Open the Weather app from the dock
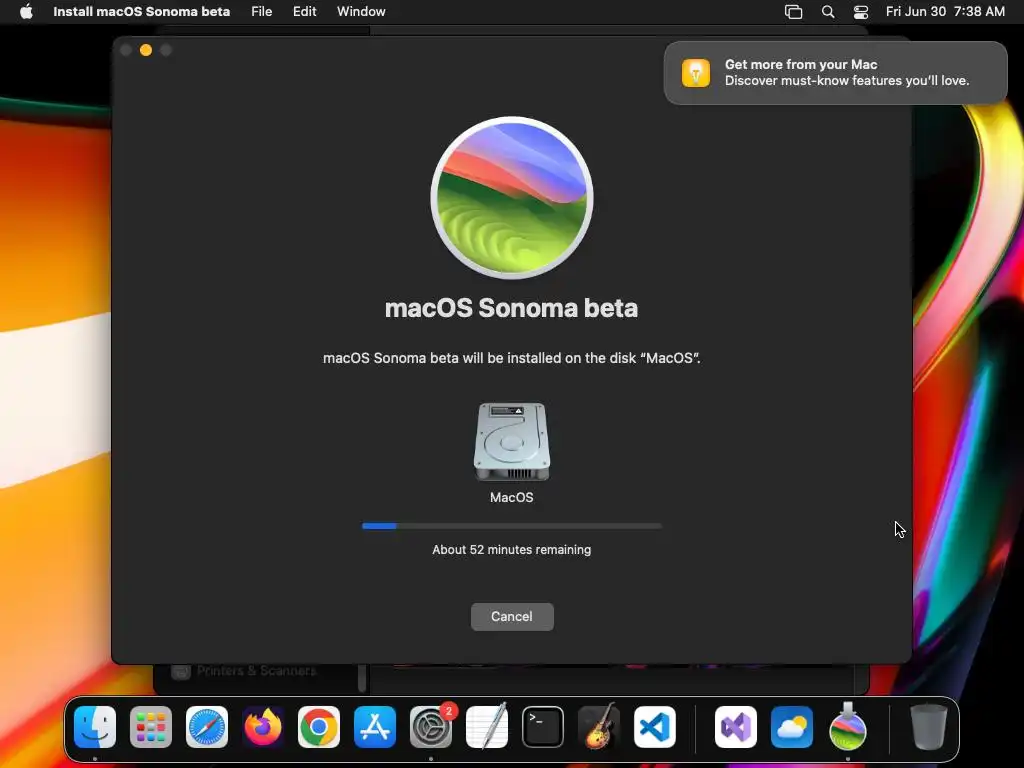The width and height of the screenshot is (1024, 768). [792, 727]
